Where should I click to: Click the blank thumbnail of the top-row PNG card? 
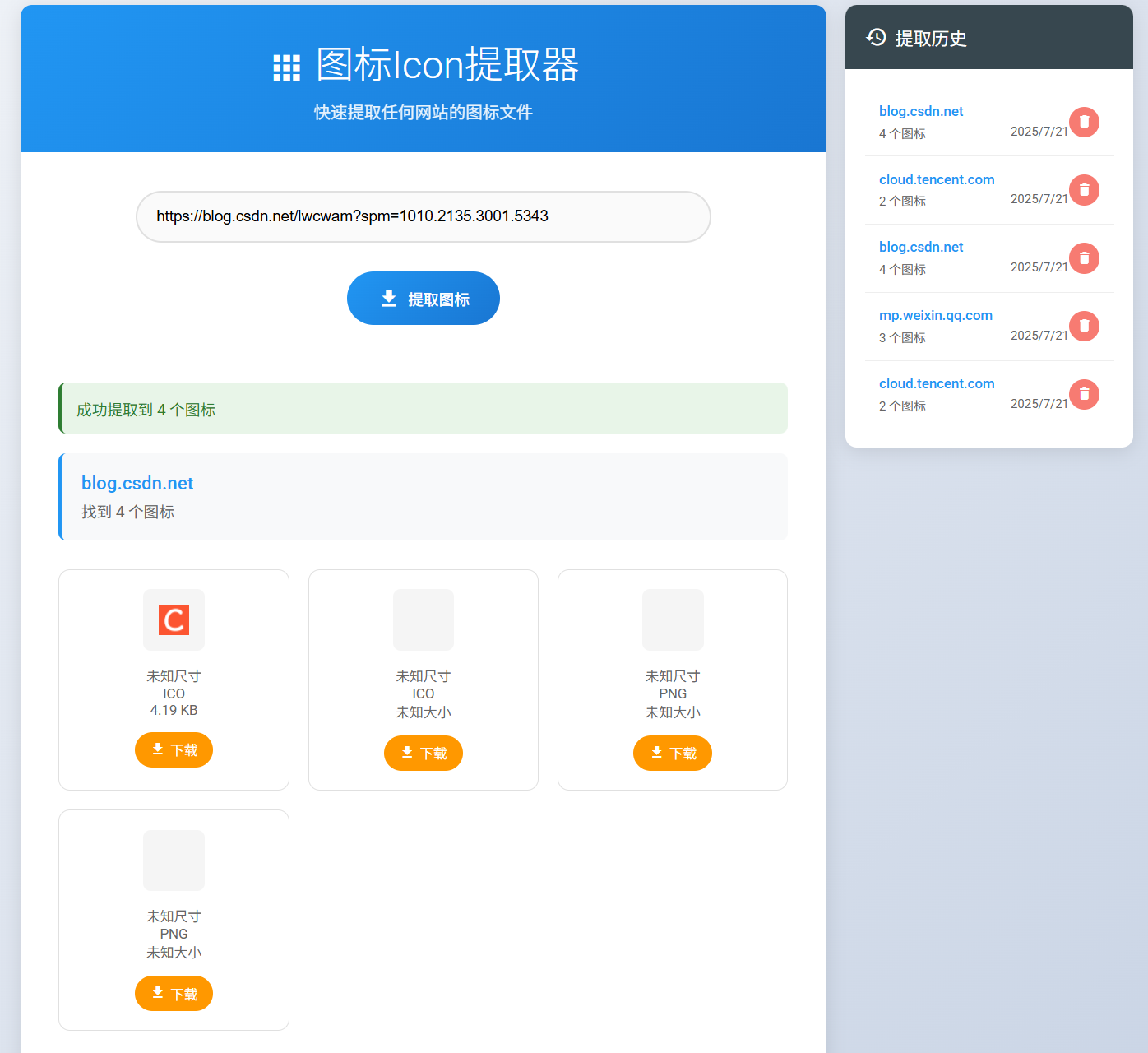[673, 619]
